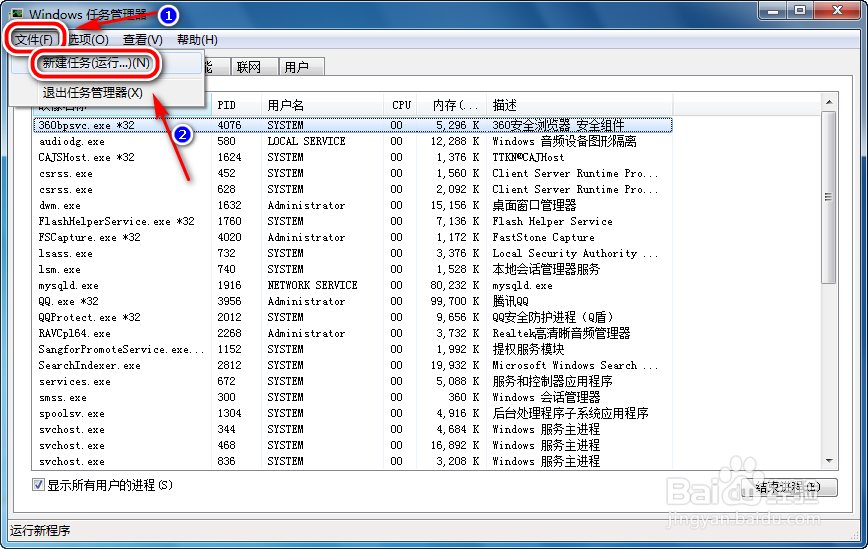This screenshot has width=868, height=549.
Task: Select the 360bpsvc.exe *32 process
Action: click(353, 125)
